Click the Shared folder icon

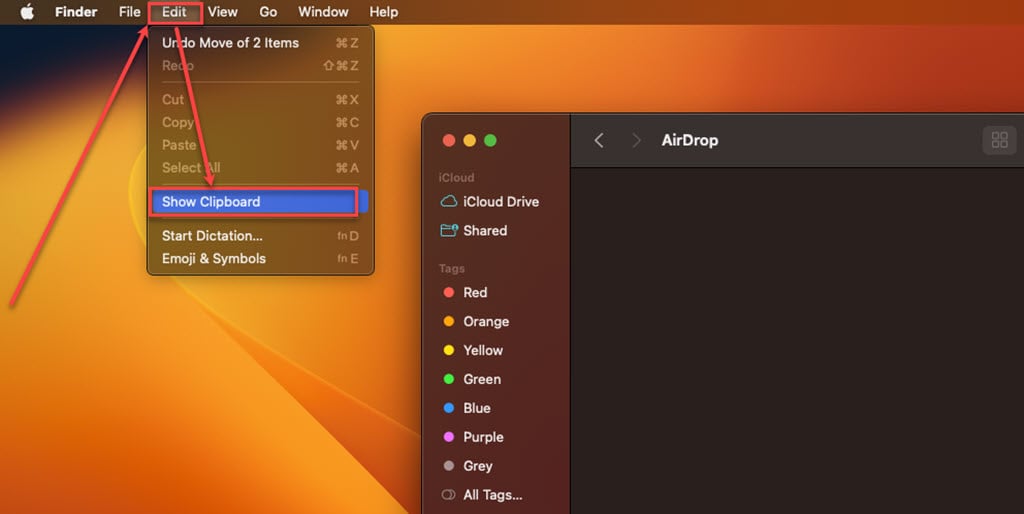pos(449,231)
